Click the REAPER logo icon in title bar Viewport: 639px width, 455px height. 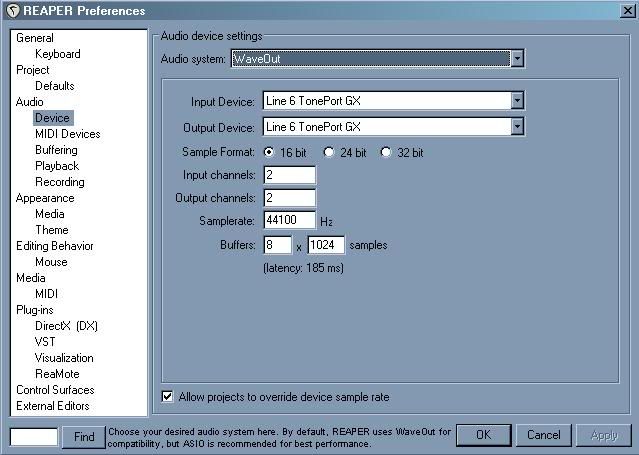[x=13, y=11]
